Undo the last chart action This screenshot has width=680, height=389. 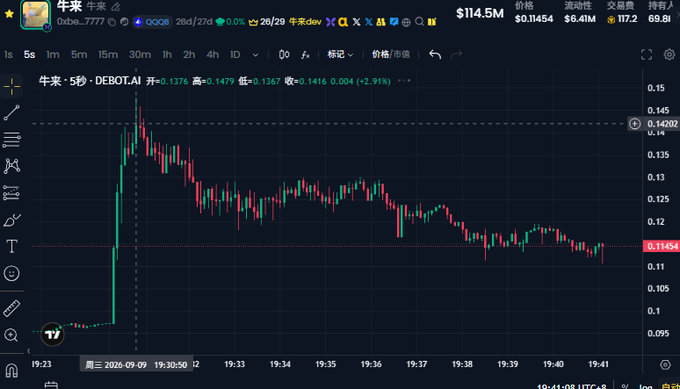pos(435,55)
